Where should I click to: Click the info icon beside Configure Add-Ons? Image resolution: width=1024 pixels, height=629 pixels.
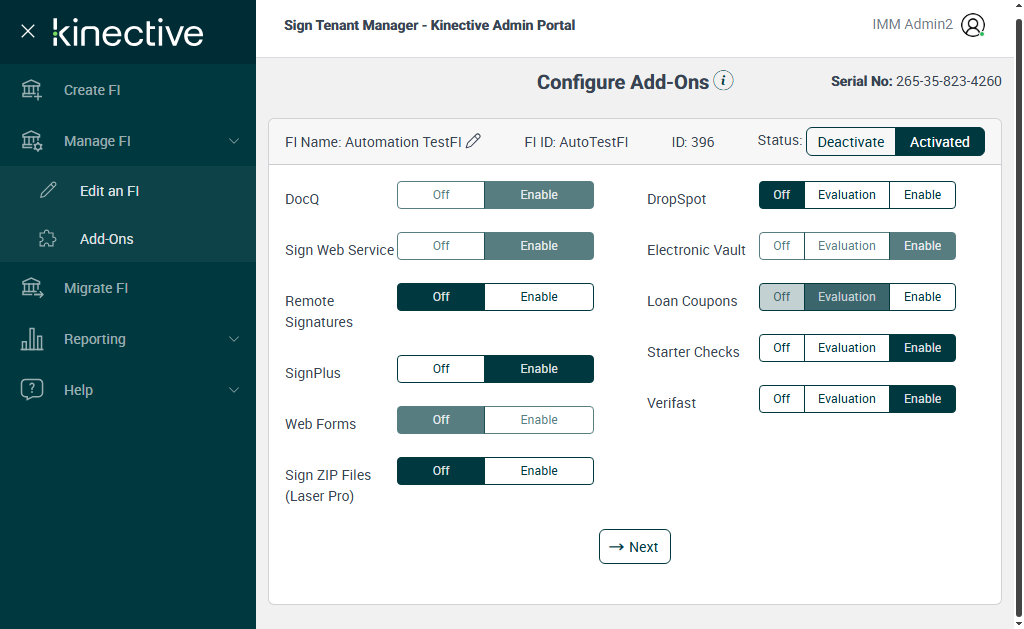(723, 80)
